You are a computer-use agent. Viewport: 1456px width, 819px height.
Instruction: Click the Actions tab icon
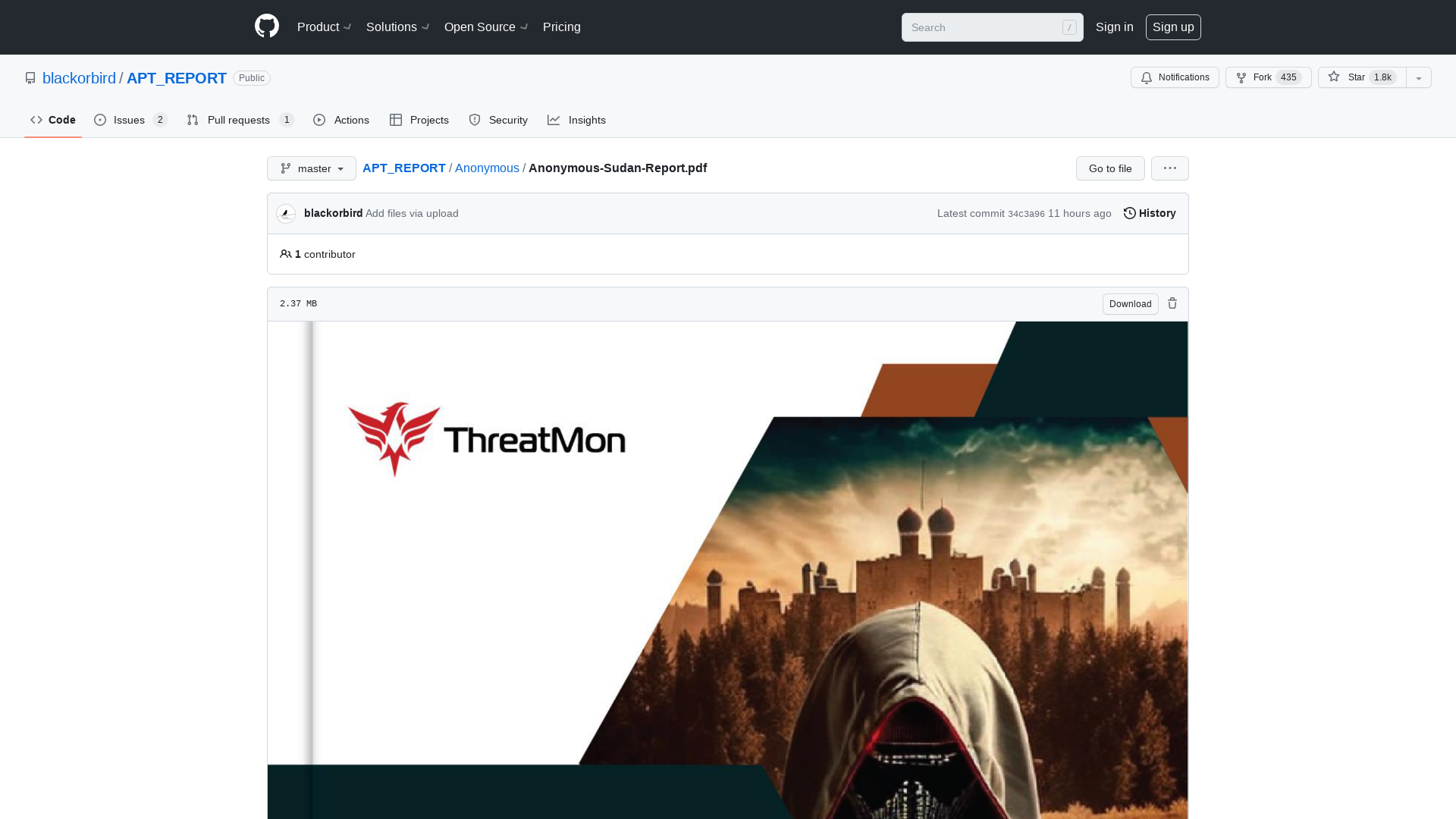pyautogui.click(x=320, y=120)
